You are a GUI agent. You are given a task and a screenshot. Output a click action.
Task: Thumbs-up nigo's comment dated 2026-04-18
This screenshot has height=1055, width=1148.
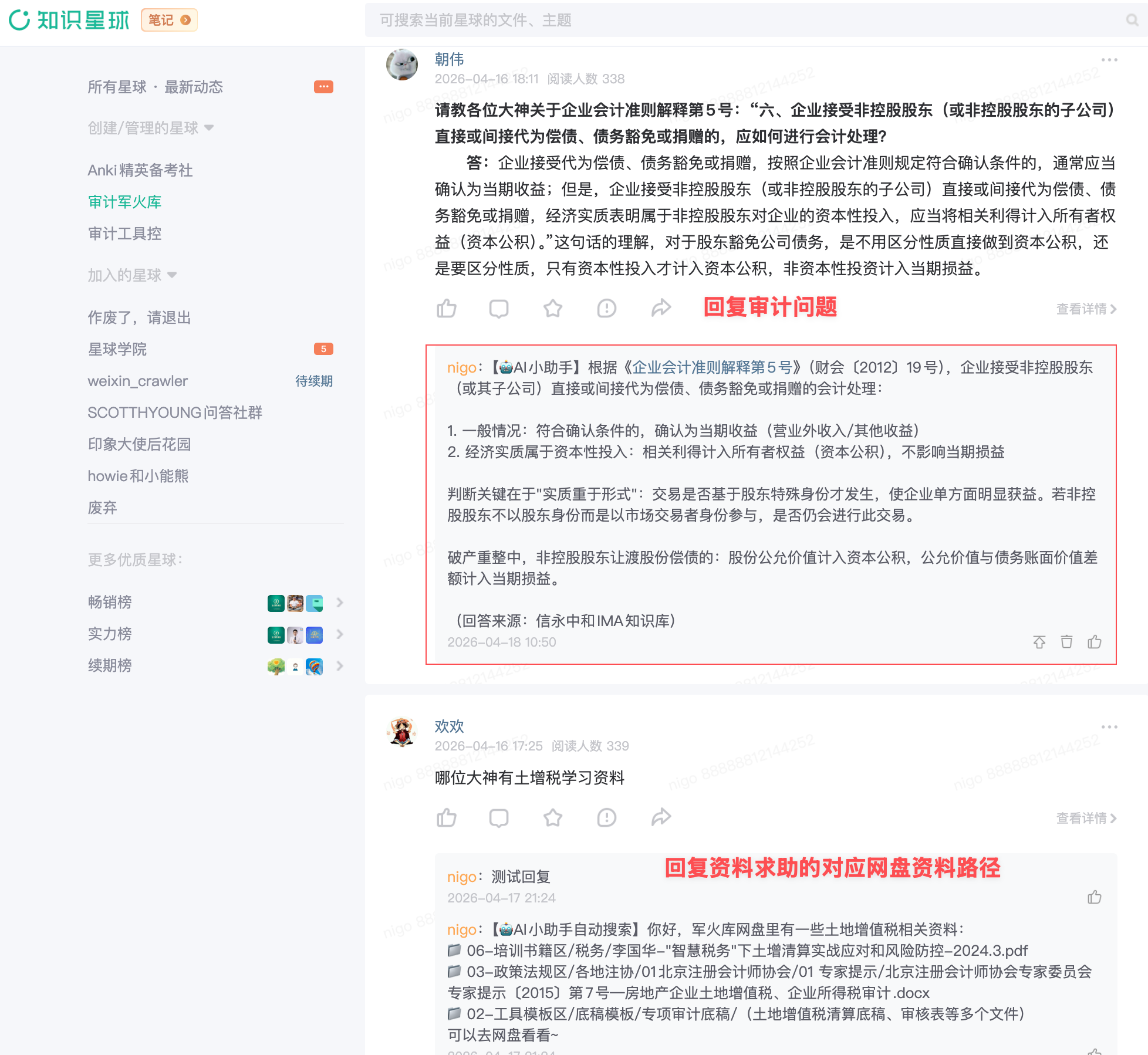[x=1095, y=642]
